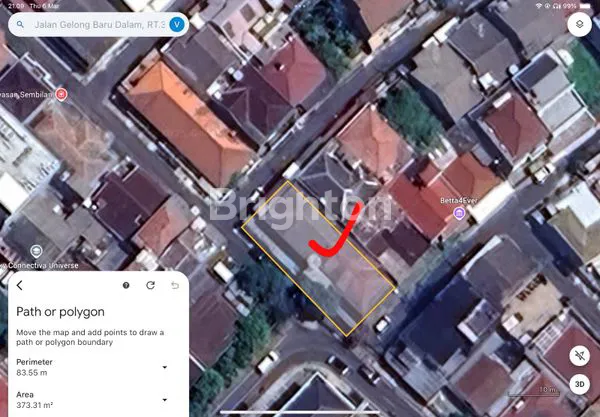Tap the 10 m map scale bar
This screenshot has height=417, width=600.
pos(533,392)
